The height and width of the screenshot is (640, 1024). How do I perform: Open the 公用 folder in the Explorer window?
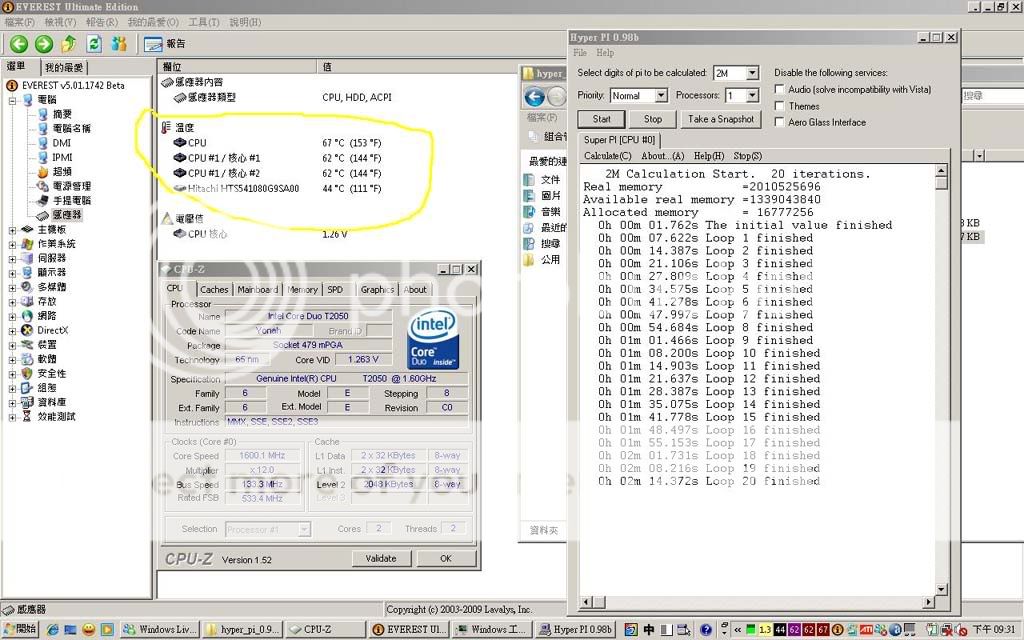[x=543, y=259]
